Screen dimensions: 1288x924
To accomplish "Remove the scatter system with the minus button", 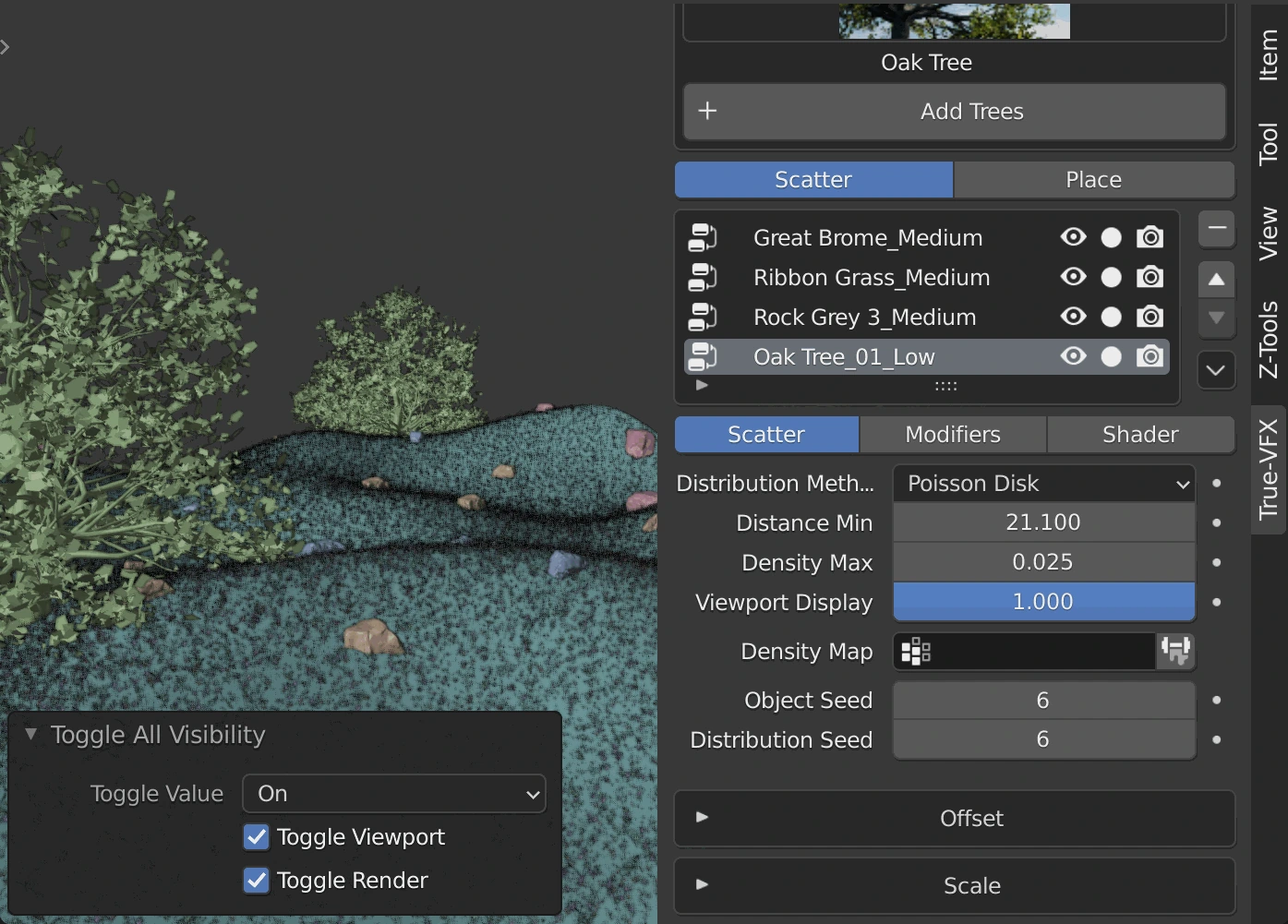I will [1216, 228].
